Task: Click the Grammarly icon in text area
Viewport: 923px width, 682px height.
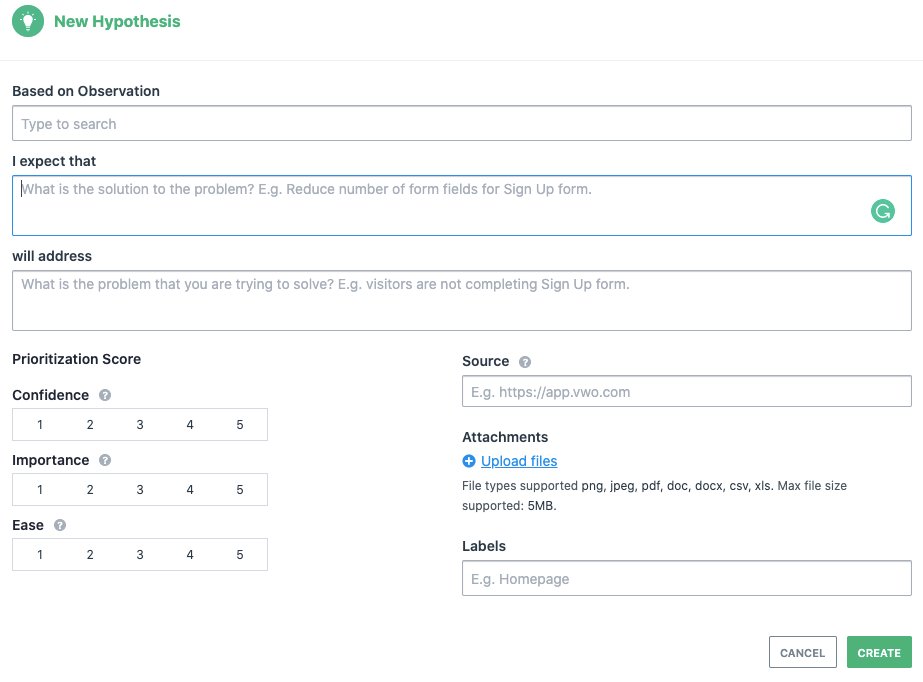Action: [882, 211]
